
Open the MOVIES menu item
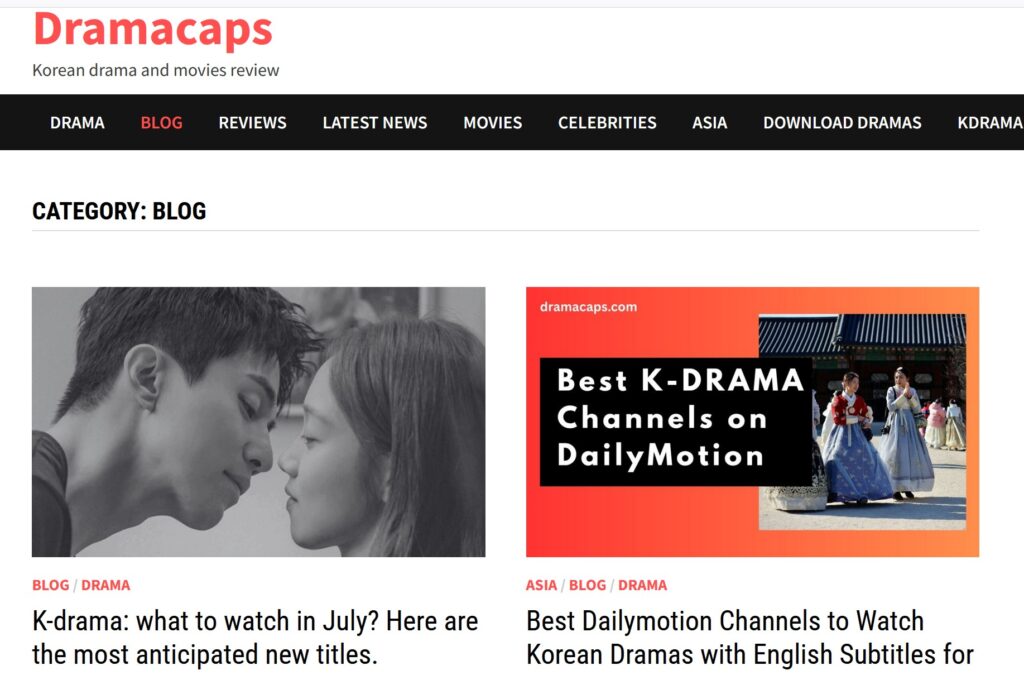click(492, 123)
